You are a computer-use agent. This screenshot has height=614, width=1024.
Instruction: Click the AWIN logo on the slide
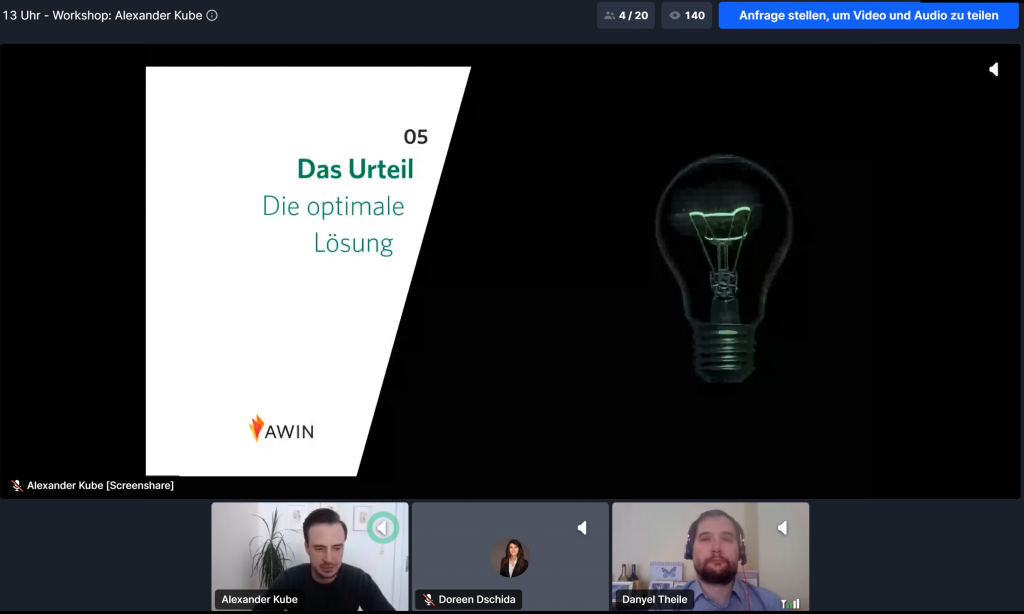click(x=281, y=428)
